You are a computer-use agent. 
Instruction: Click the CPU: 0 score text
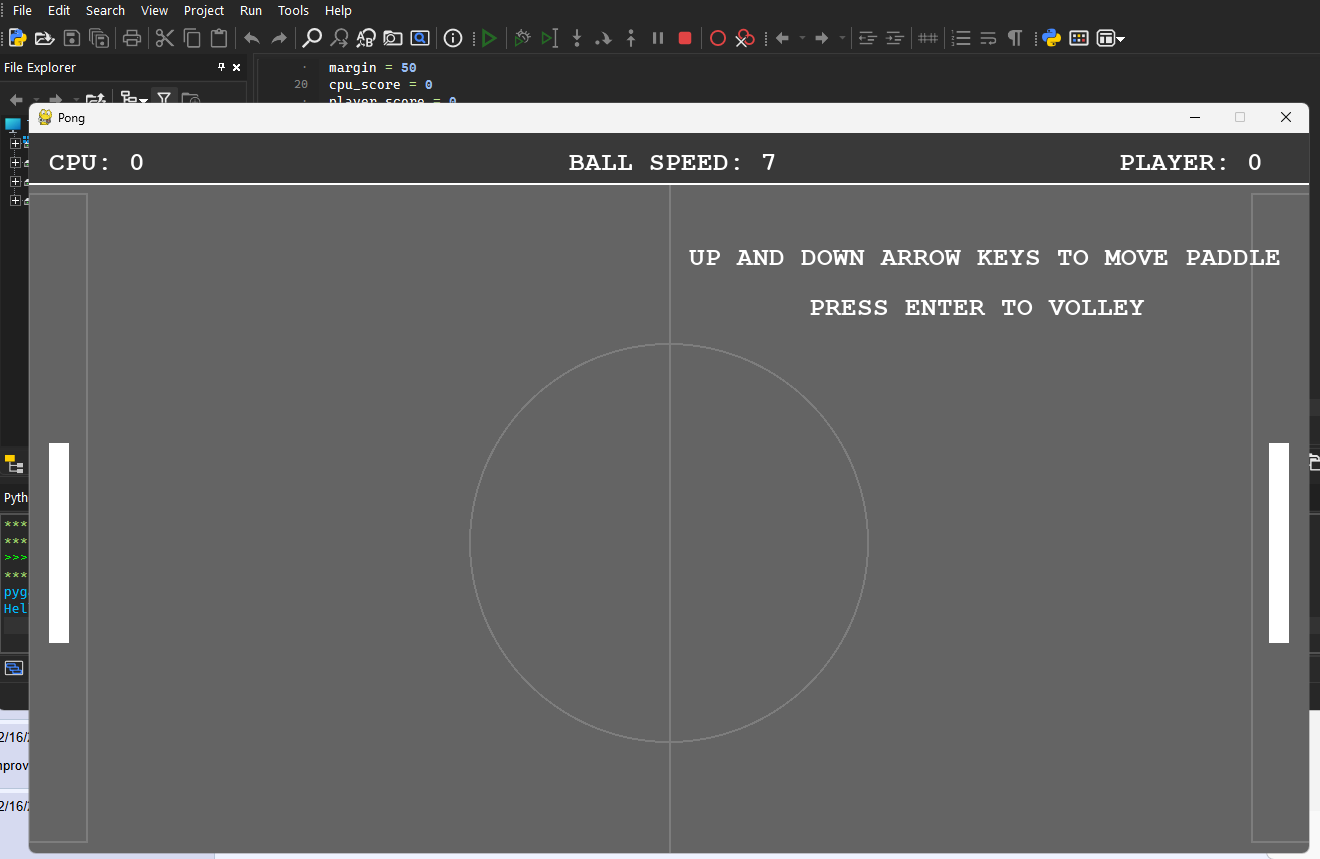point(97,163)
